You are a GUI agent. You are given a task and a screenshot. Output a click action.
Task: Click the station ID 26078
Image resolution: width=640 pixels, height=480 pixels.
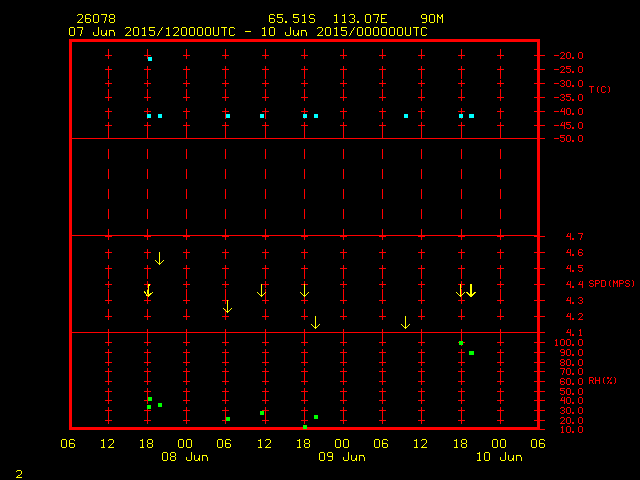[x=88, y=19]
